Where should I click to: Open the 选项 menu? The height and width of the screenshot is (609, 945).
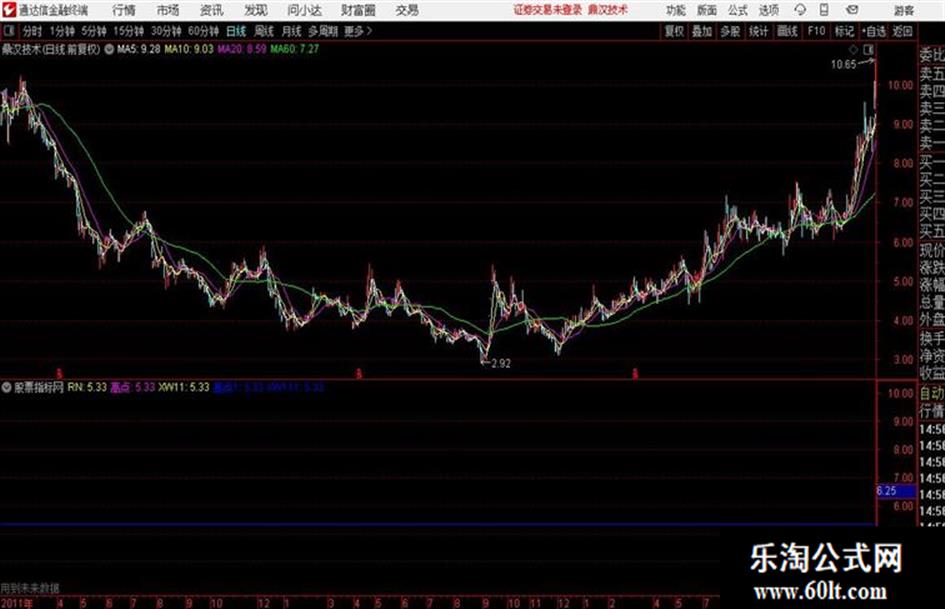point(769,10)
